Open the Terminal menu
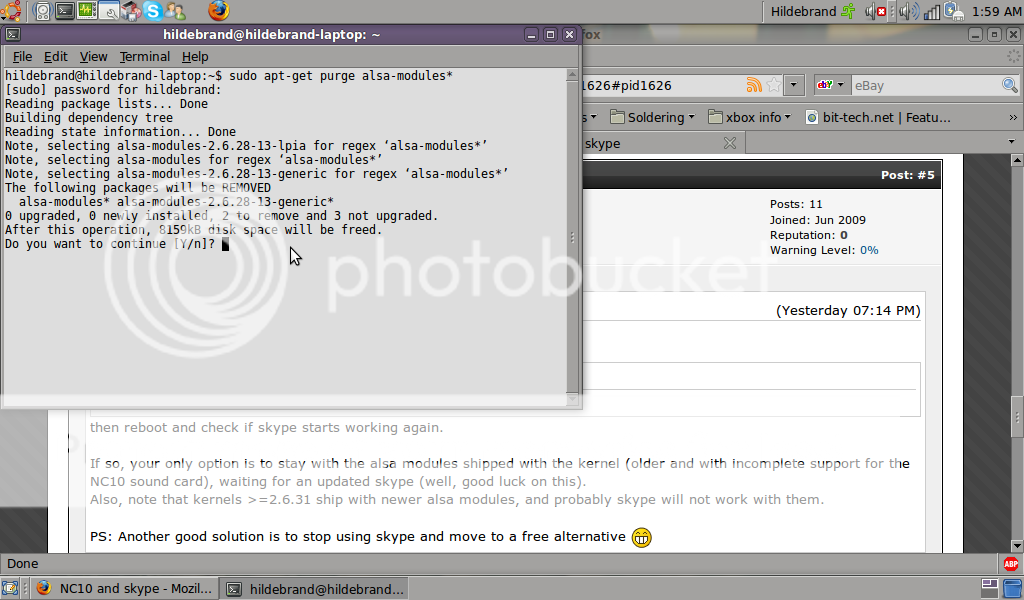 [144, 57]
